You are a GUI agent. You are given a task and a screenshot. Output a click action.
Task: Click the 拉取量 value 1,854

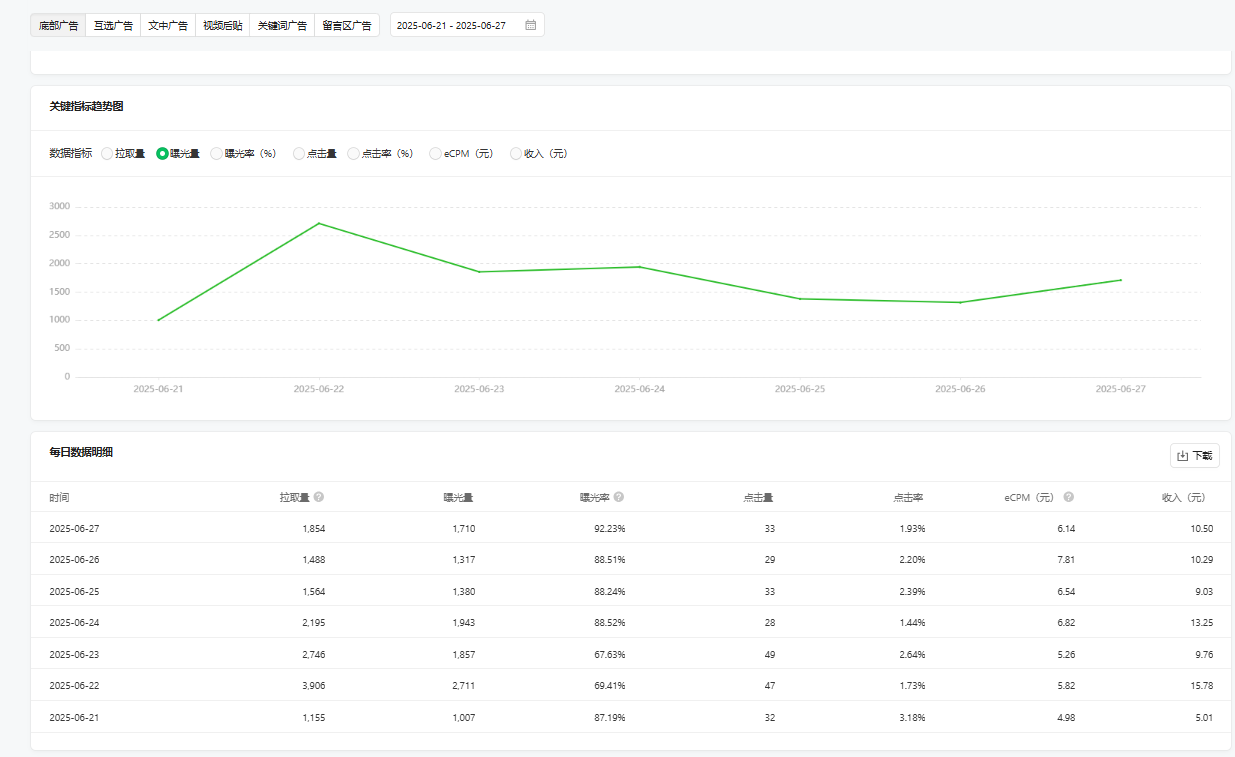[x=313, y=528]
